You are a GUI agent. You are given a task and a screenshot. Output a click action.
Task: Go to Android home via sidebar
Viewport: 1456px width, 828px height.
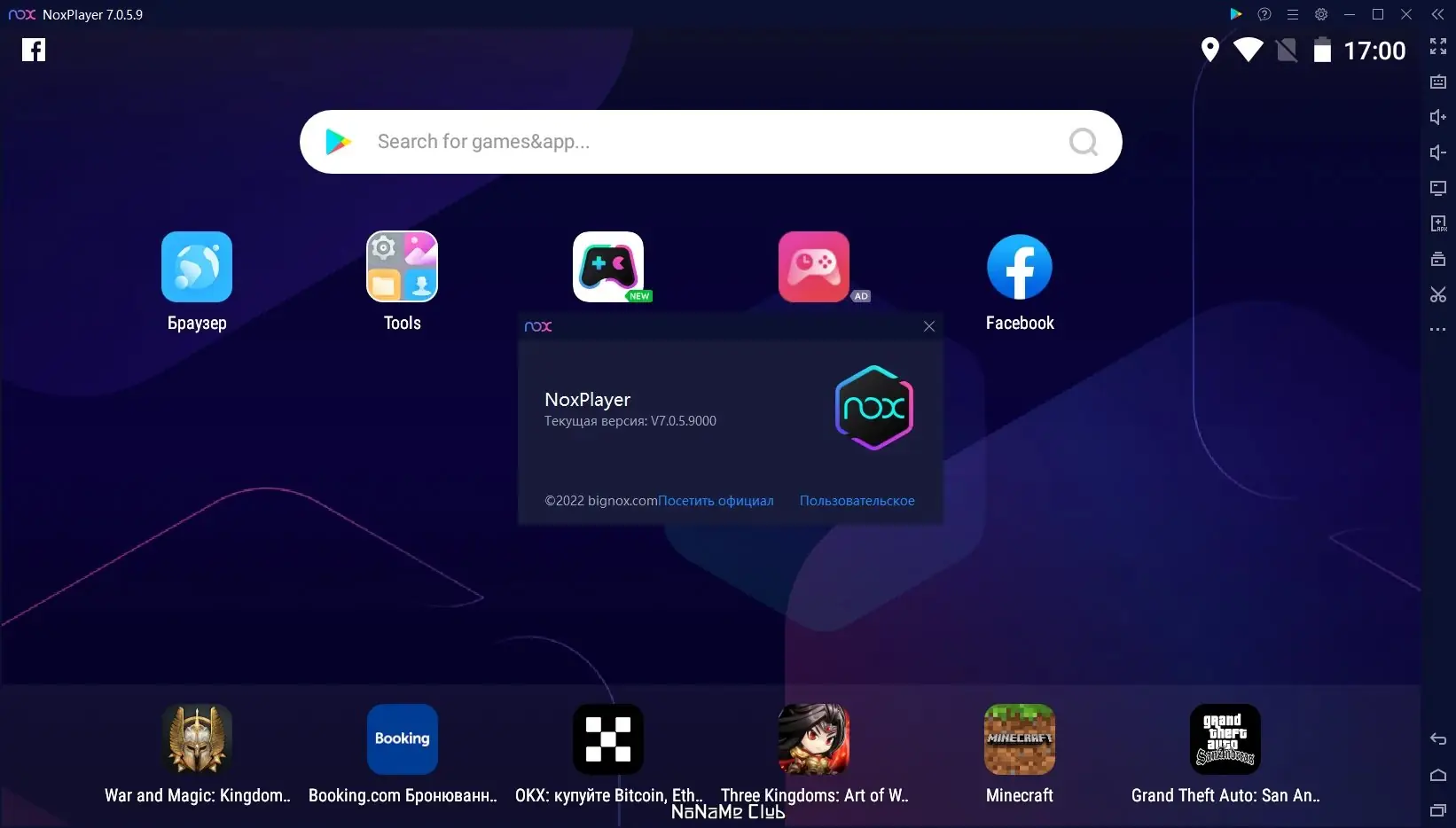pyautogui.click(x=1438, y=775)
